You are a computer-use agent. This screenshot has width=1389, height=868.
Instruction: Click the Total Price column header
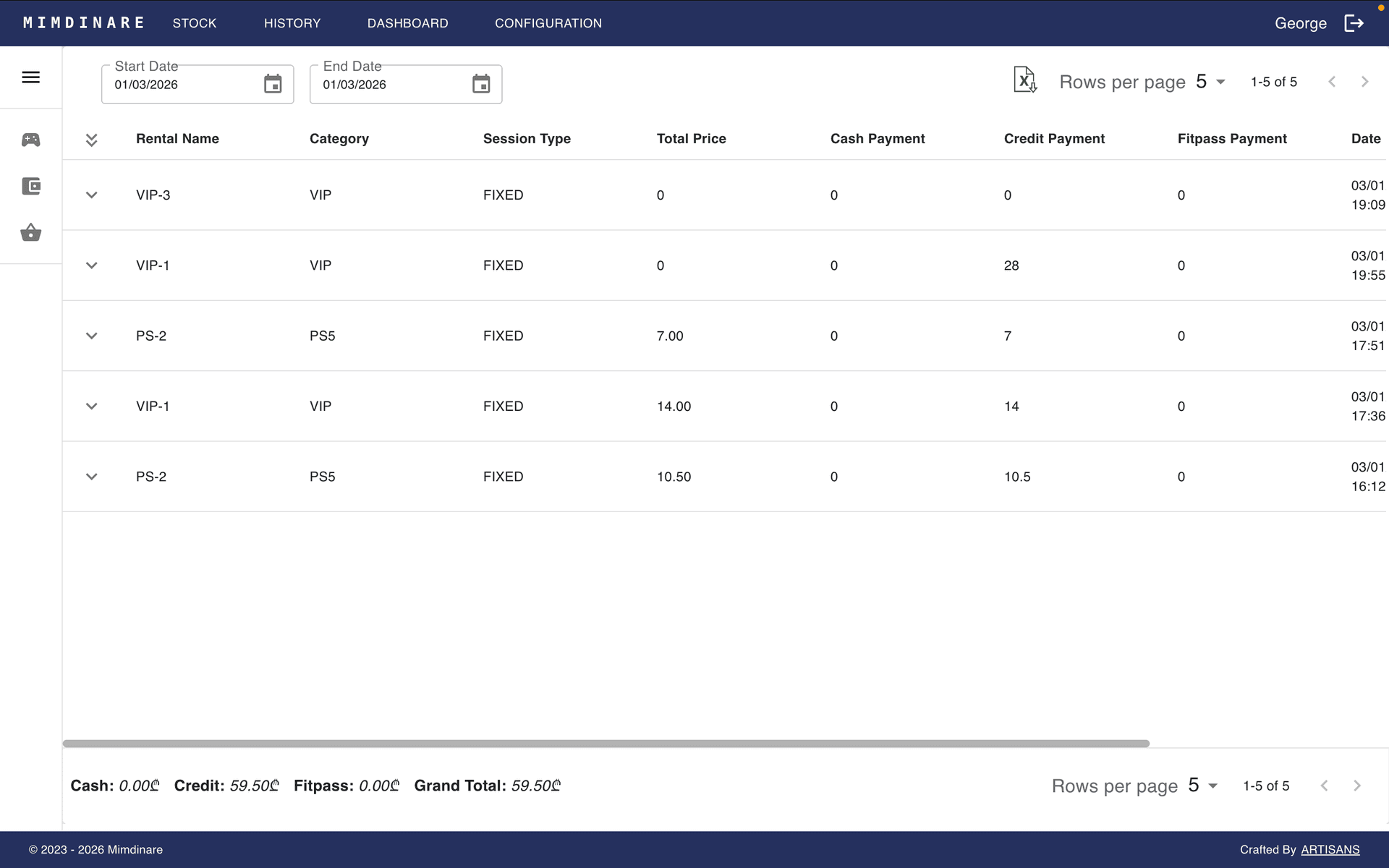tap(691, 139)
